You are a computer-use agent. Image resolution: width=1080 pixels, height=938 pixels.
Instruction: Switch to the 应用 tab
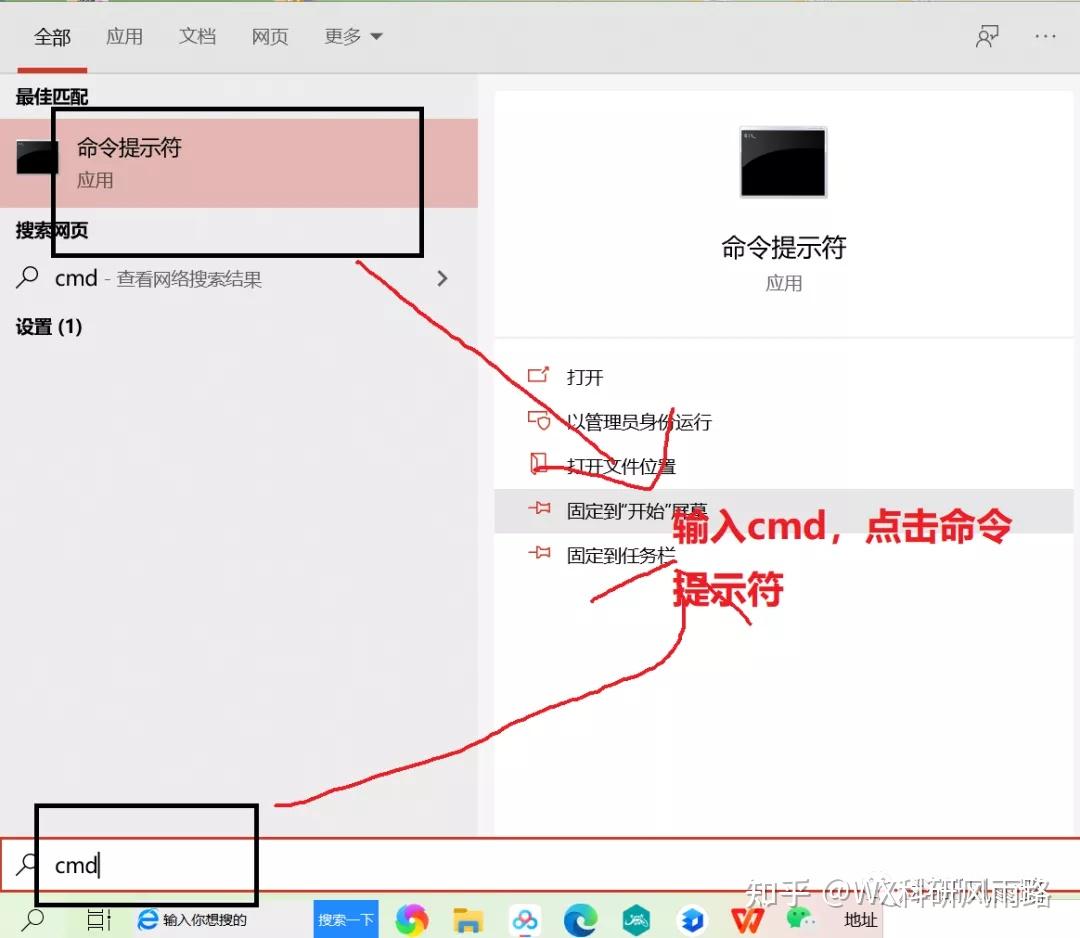click(x=125, y=36)
